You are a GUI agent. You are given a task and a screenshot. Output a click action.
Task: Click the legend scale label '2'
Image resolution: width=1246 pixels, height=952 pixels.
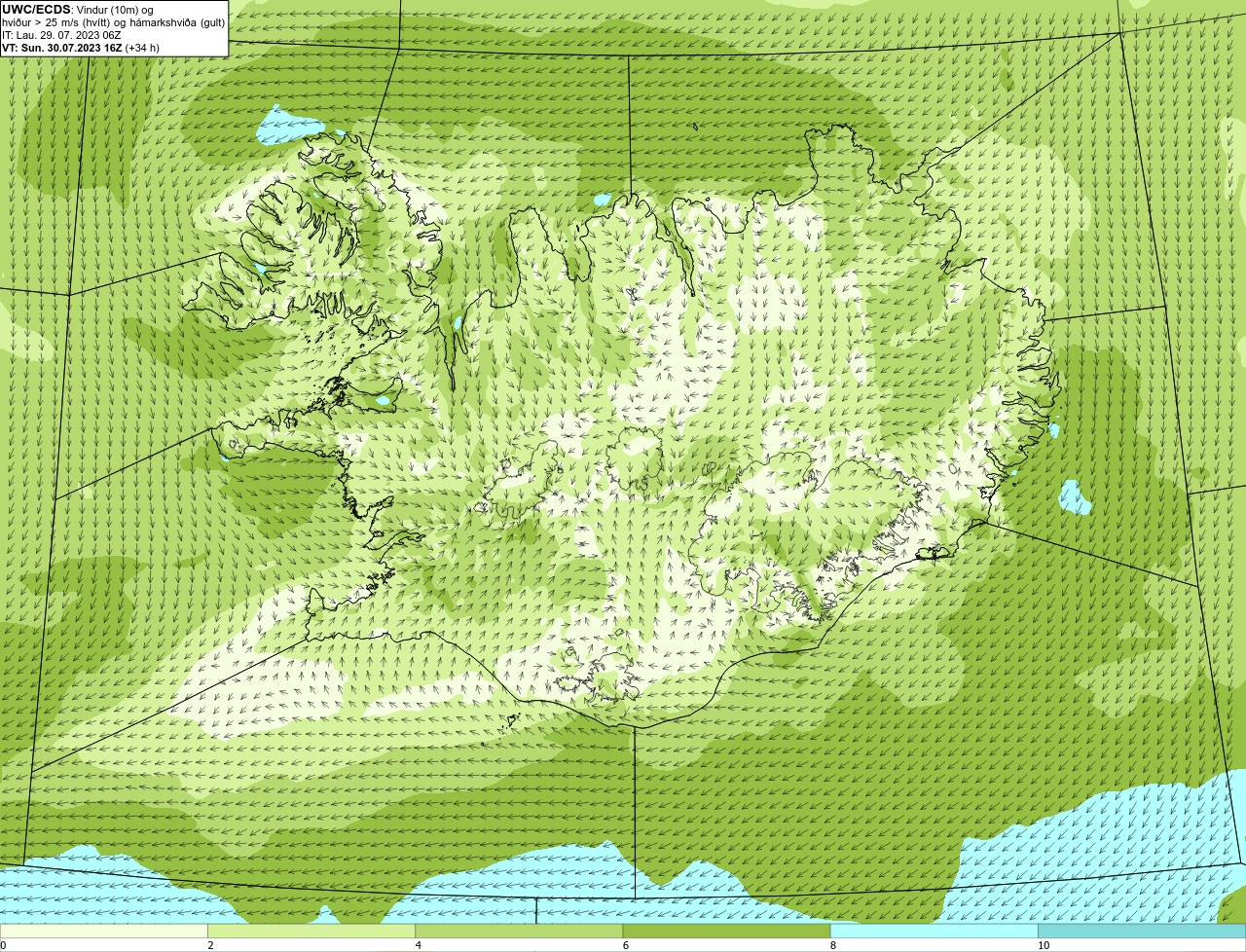210,945
